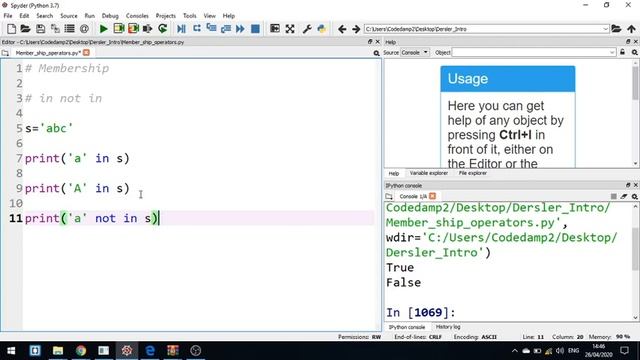Toggle the lock icon in Help pane
640x360 pixels.
[x=622, y=52]
